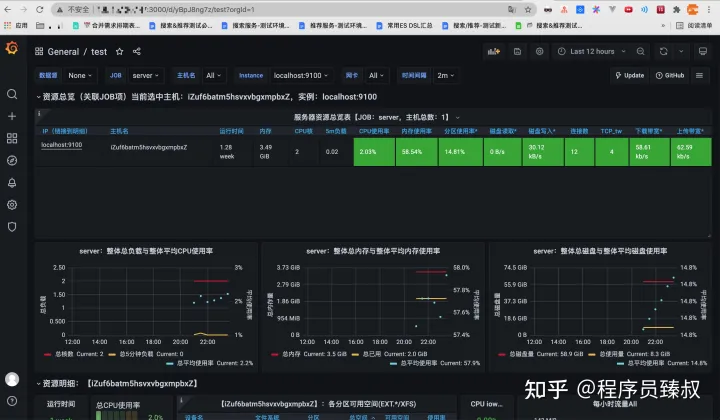Viewport: 720px width, 420px height.
Task: Toggle the 总使用量 legend series
Action: coord(612,354)
